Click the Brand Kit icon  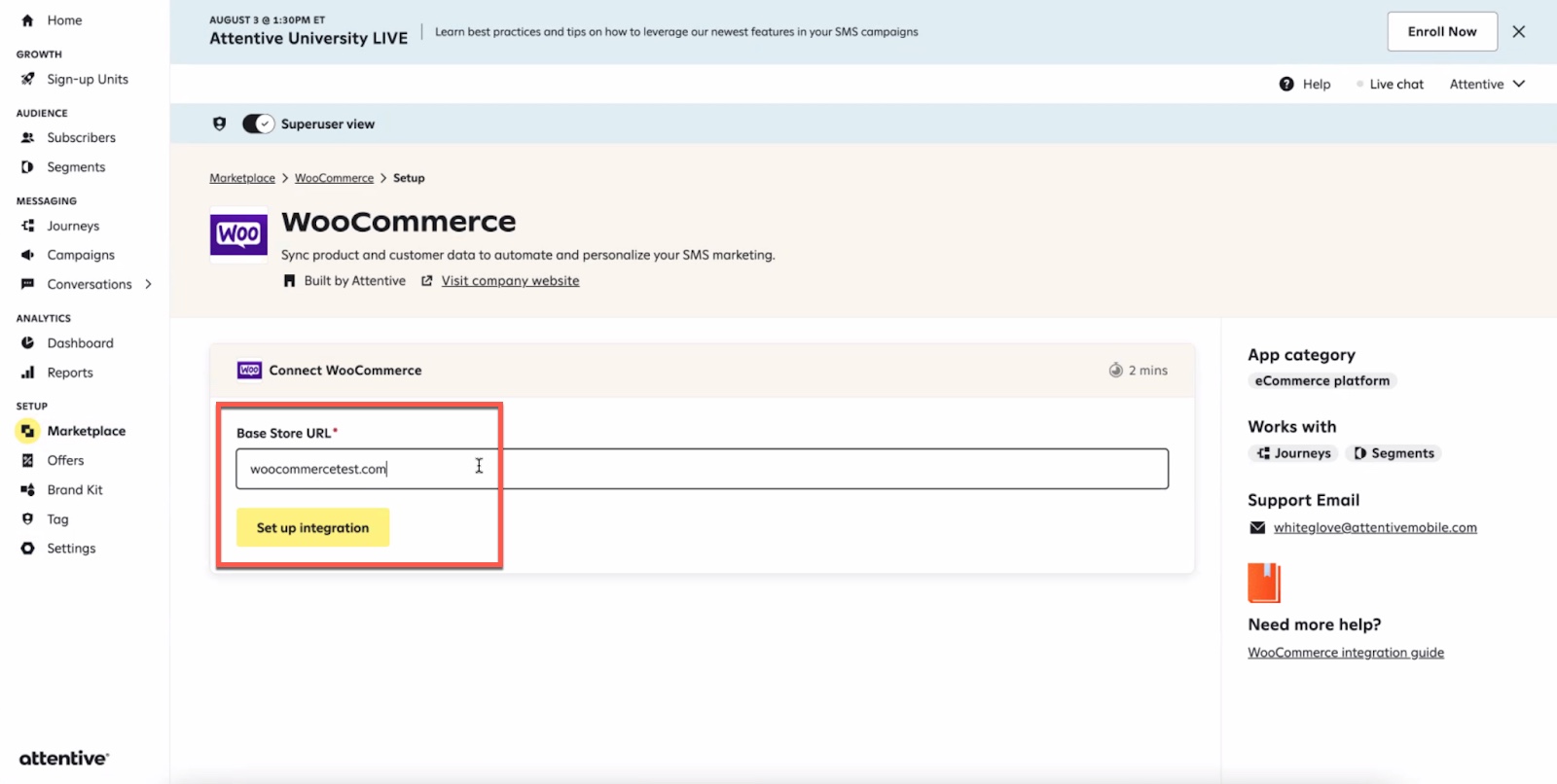tap(27, 490)
